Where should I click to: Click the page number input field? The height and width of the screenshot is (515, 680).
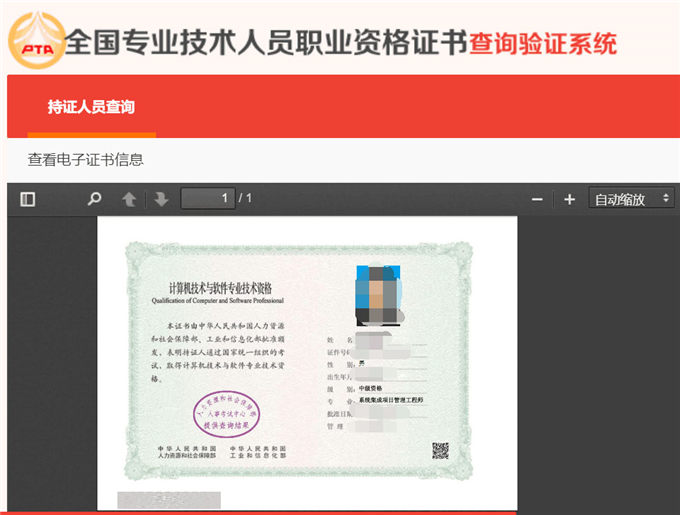point(207,199)
